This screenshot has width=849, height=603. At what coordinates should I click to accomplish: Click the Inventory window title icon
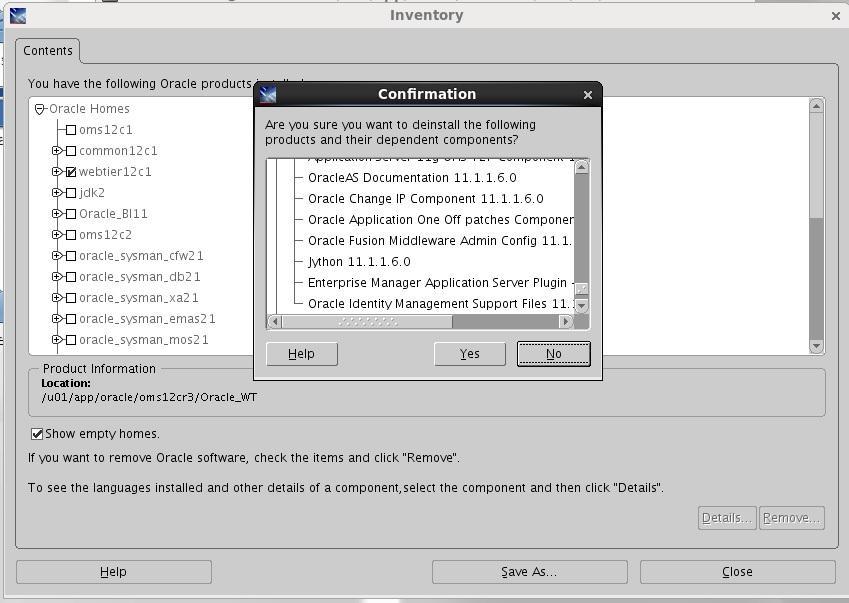click(x=17, y=16)
